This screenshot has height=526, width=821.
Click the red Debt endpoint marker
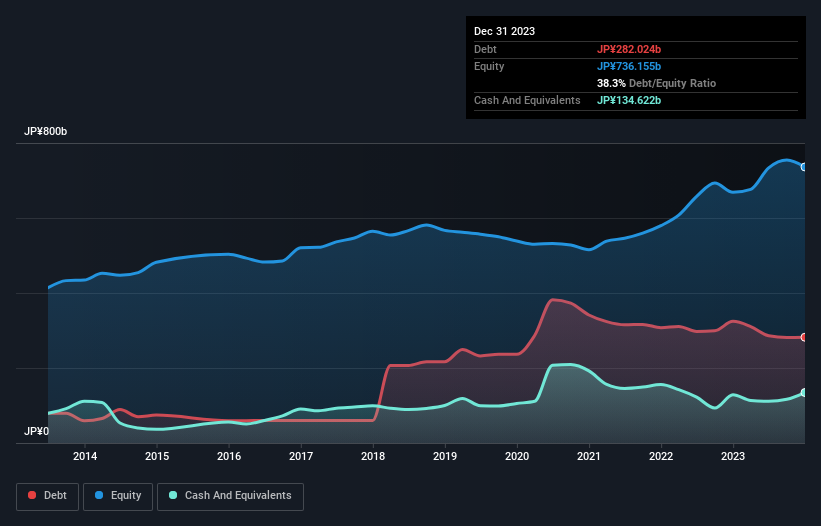[804, 338]
